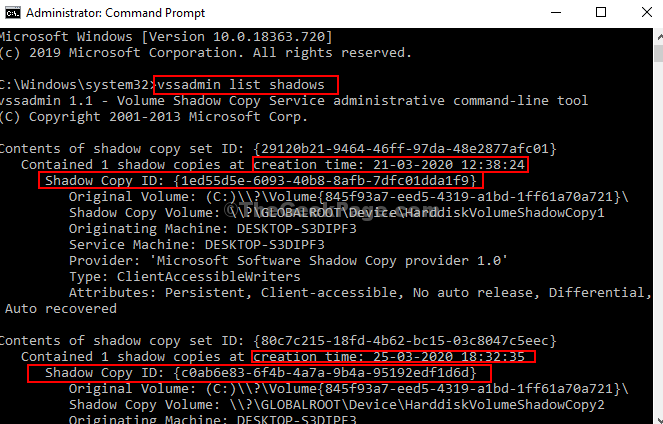
Task: Click the creation time 25-03-2020 18:32:35
Action: click(x=391, y=356)
